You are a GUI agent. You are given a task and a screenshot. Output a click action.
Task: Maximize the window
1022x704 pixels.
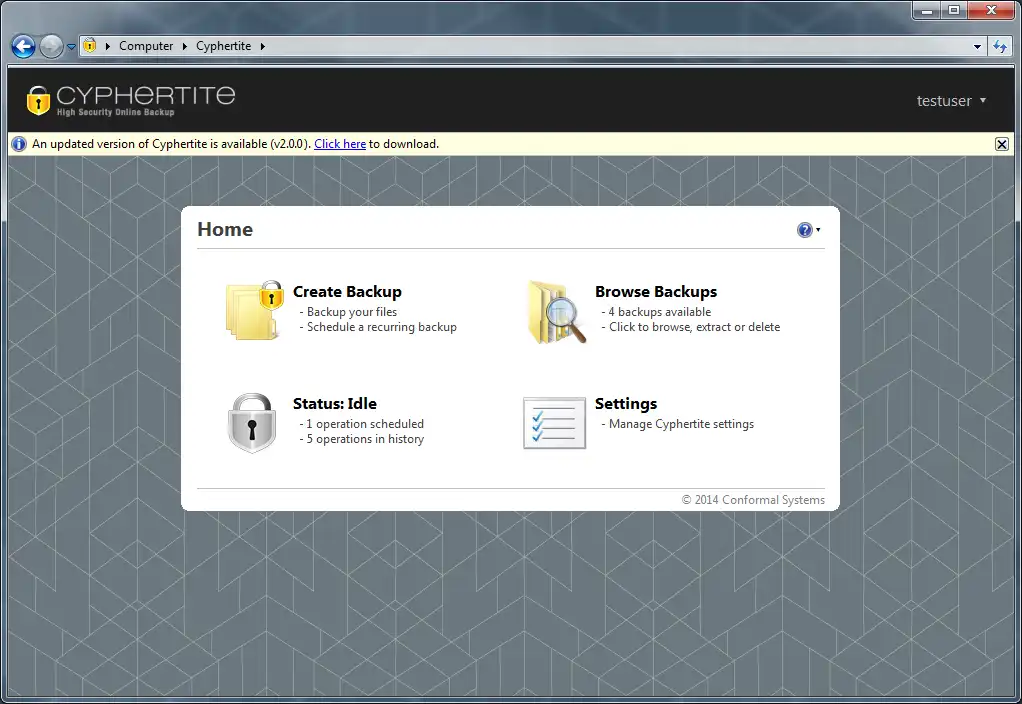click(954, 10)
